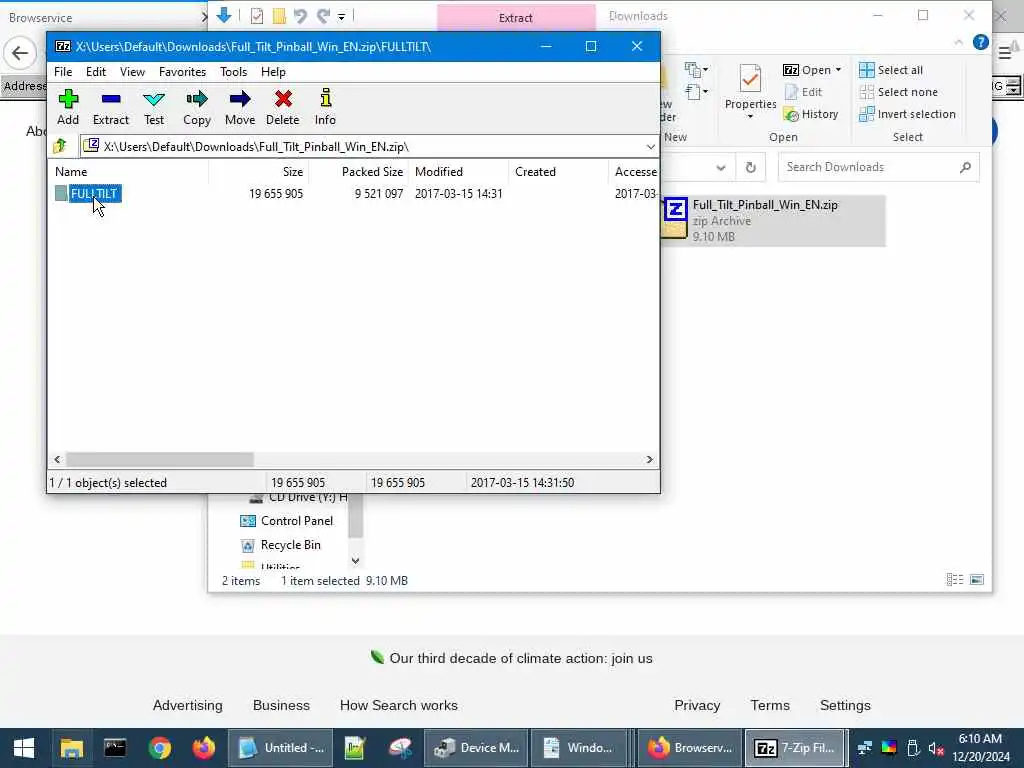The width and height of the screenshot is (1024, 768).
Task: Open Control Panel in Explorer navigation pane
Action: point(287,520)
